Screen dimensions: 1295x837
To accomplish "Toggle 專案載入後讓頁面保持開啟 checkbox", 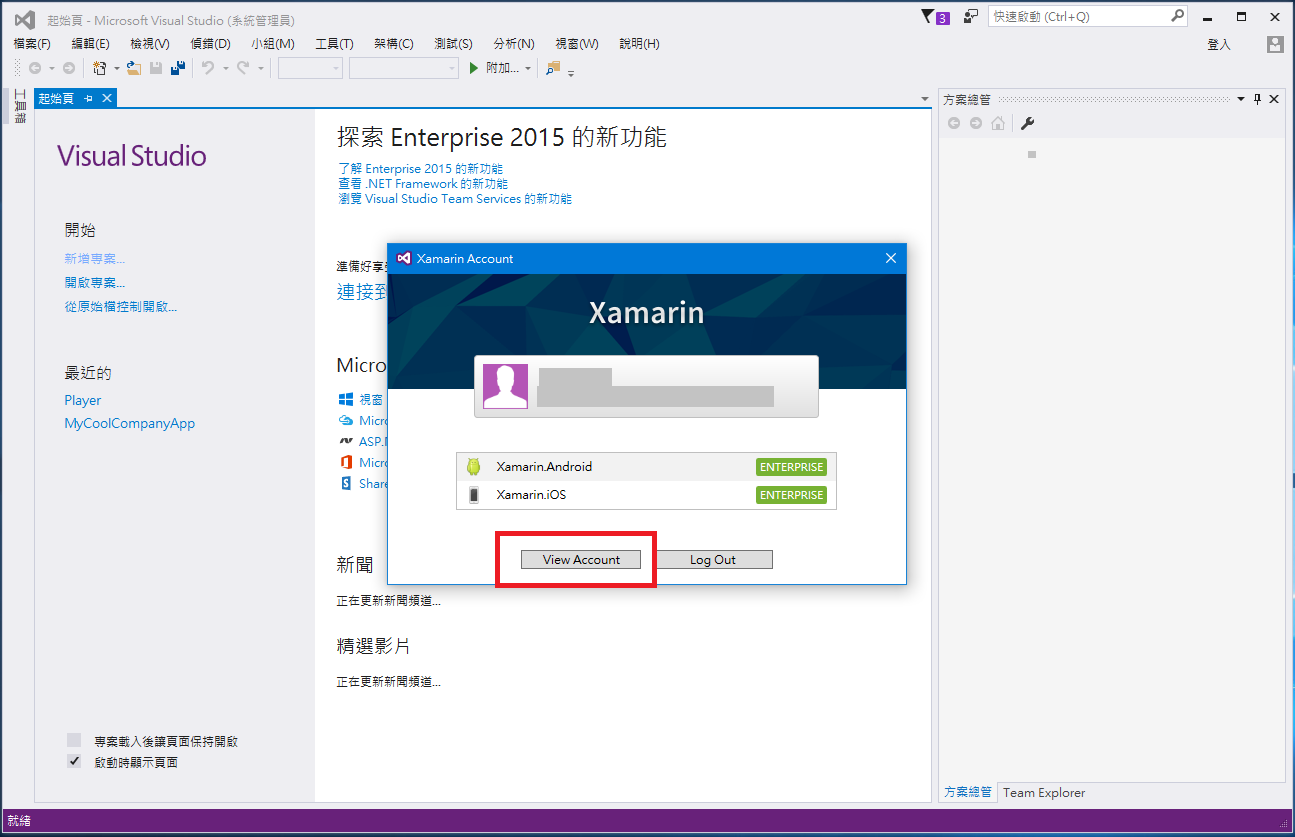I will point(74,741).
